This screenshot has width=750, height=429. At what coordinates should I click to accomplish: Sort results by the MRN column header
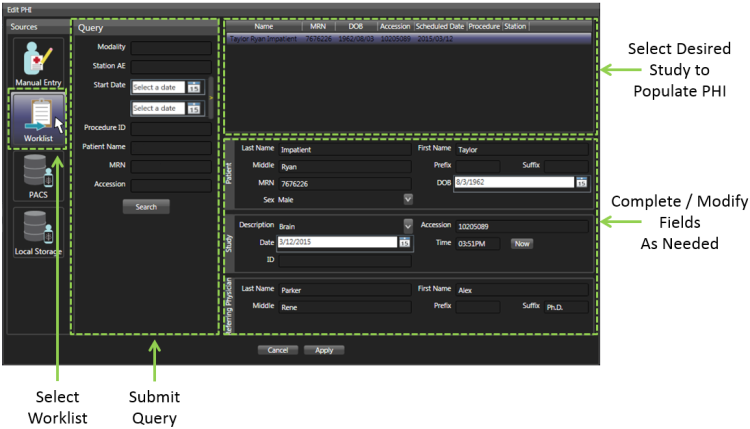pyautogui.click(x=319, y=27)
